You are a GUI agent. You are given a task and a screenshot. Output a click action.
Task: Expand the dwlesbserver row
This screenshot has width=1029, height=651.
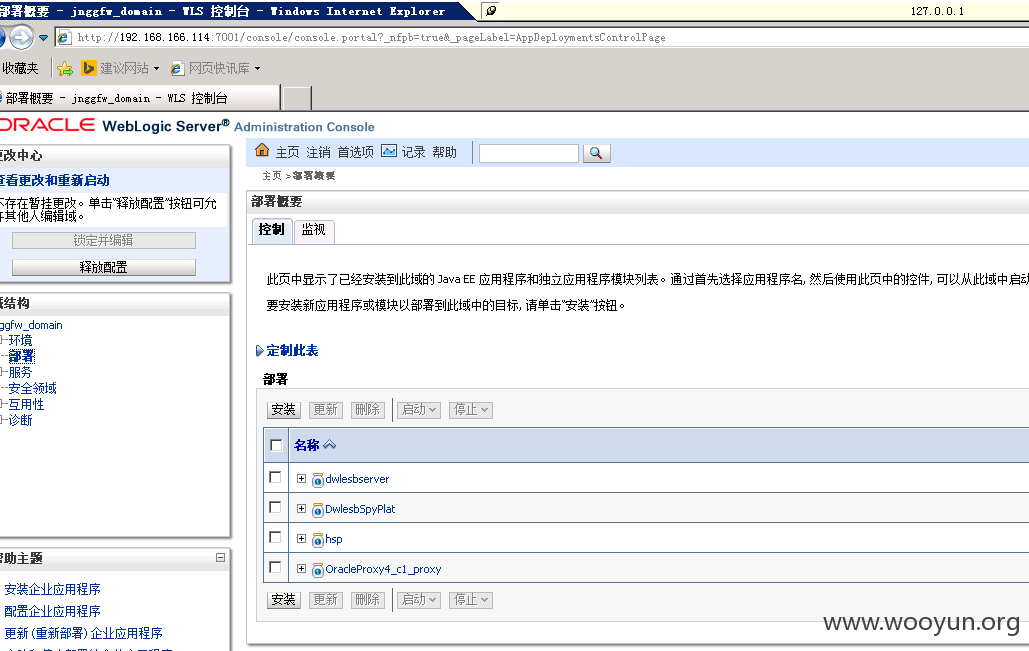coord(301,478)
